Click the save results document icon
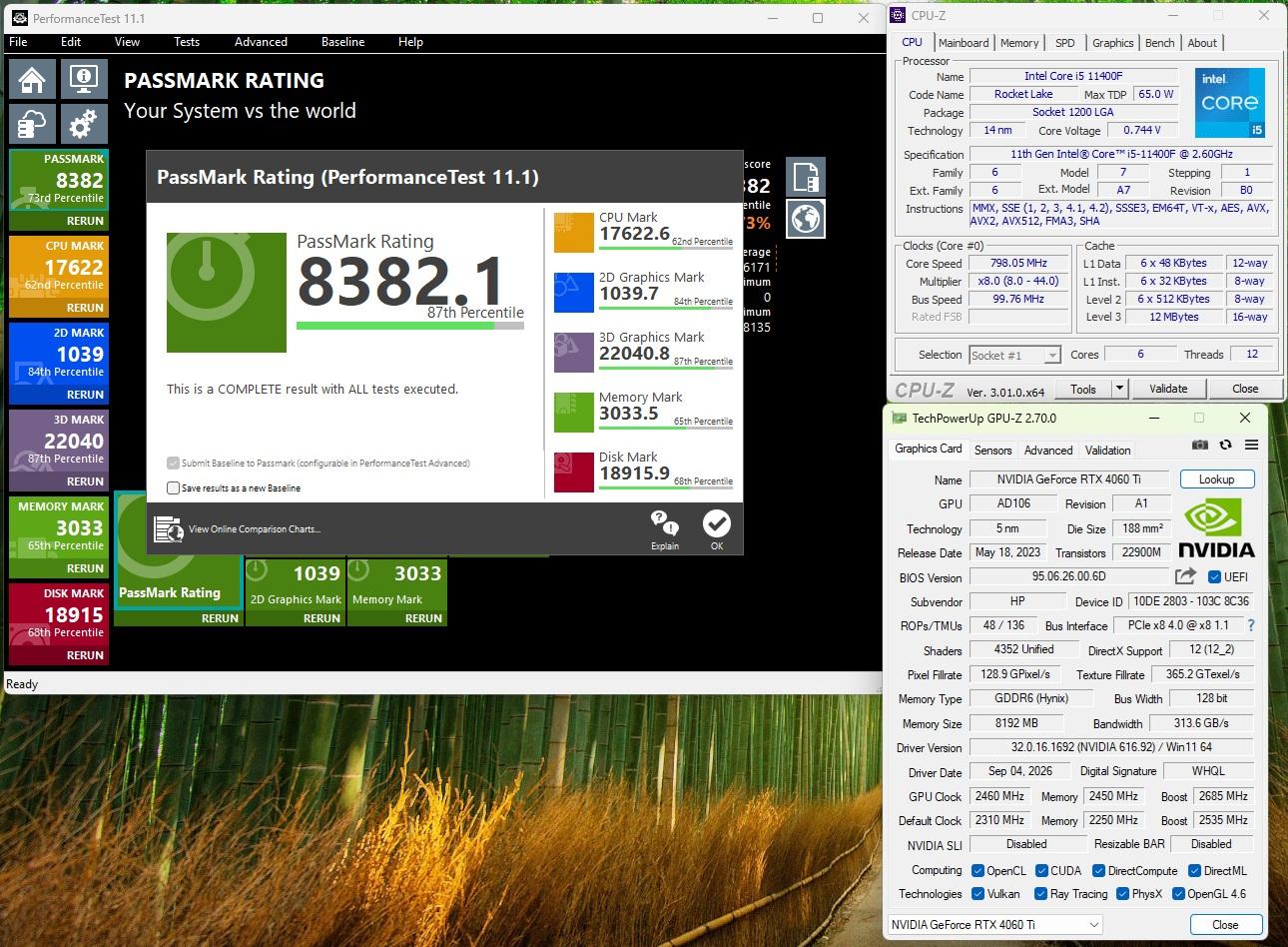 coord(805,176)
